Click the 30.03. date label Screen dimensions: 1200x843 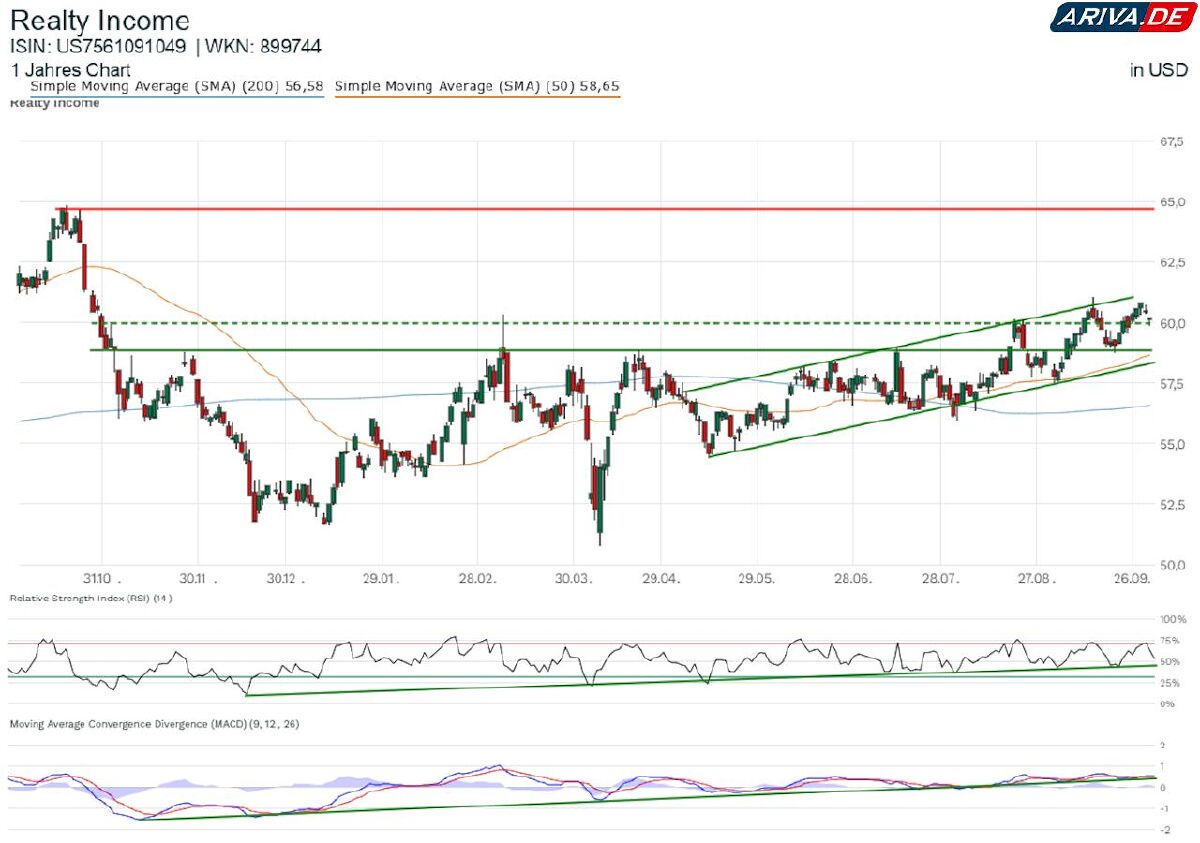[572, 578]
